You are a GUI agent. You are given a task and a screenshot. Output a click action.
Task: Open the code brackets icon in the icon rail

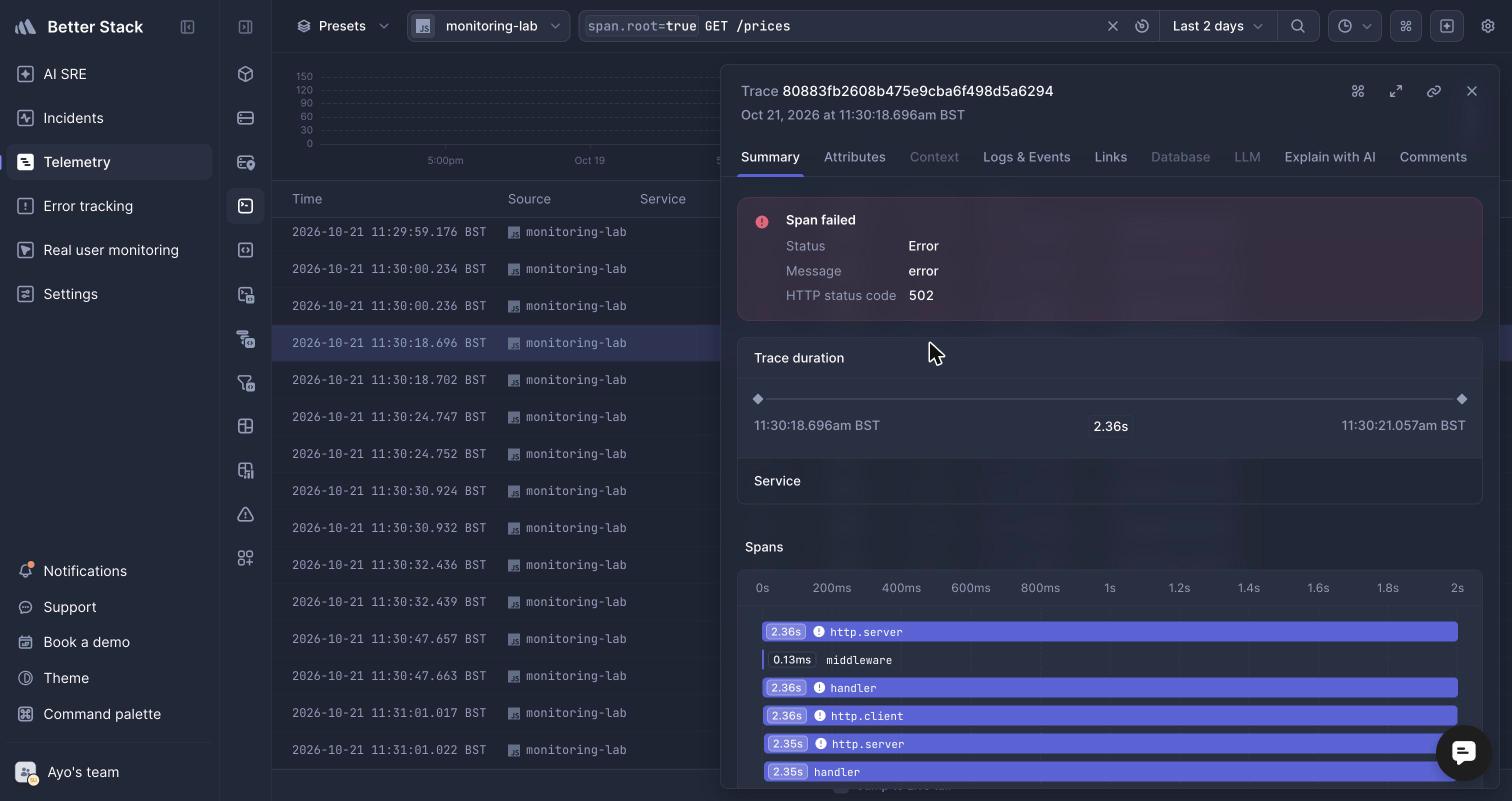[x=245, y=250]
